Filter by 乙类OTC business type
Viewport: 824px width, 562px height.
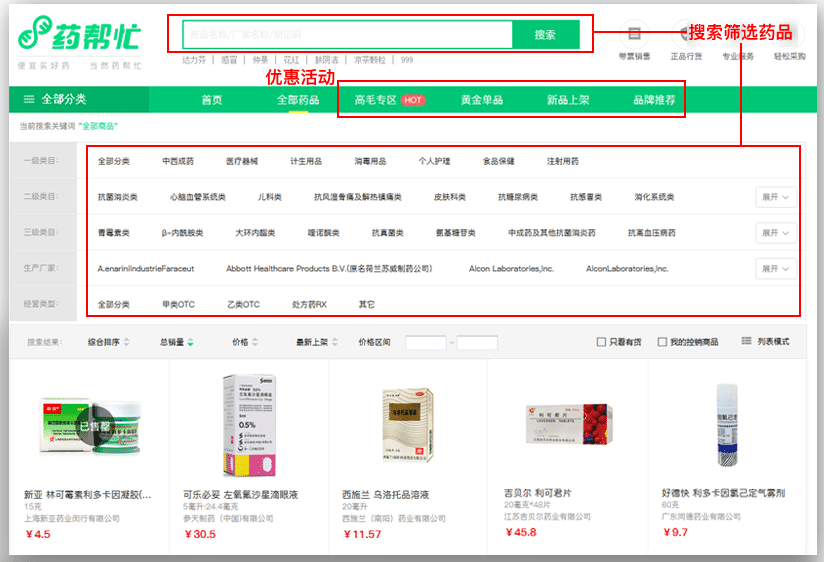tap(243, 304)
